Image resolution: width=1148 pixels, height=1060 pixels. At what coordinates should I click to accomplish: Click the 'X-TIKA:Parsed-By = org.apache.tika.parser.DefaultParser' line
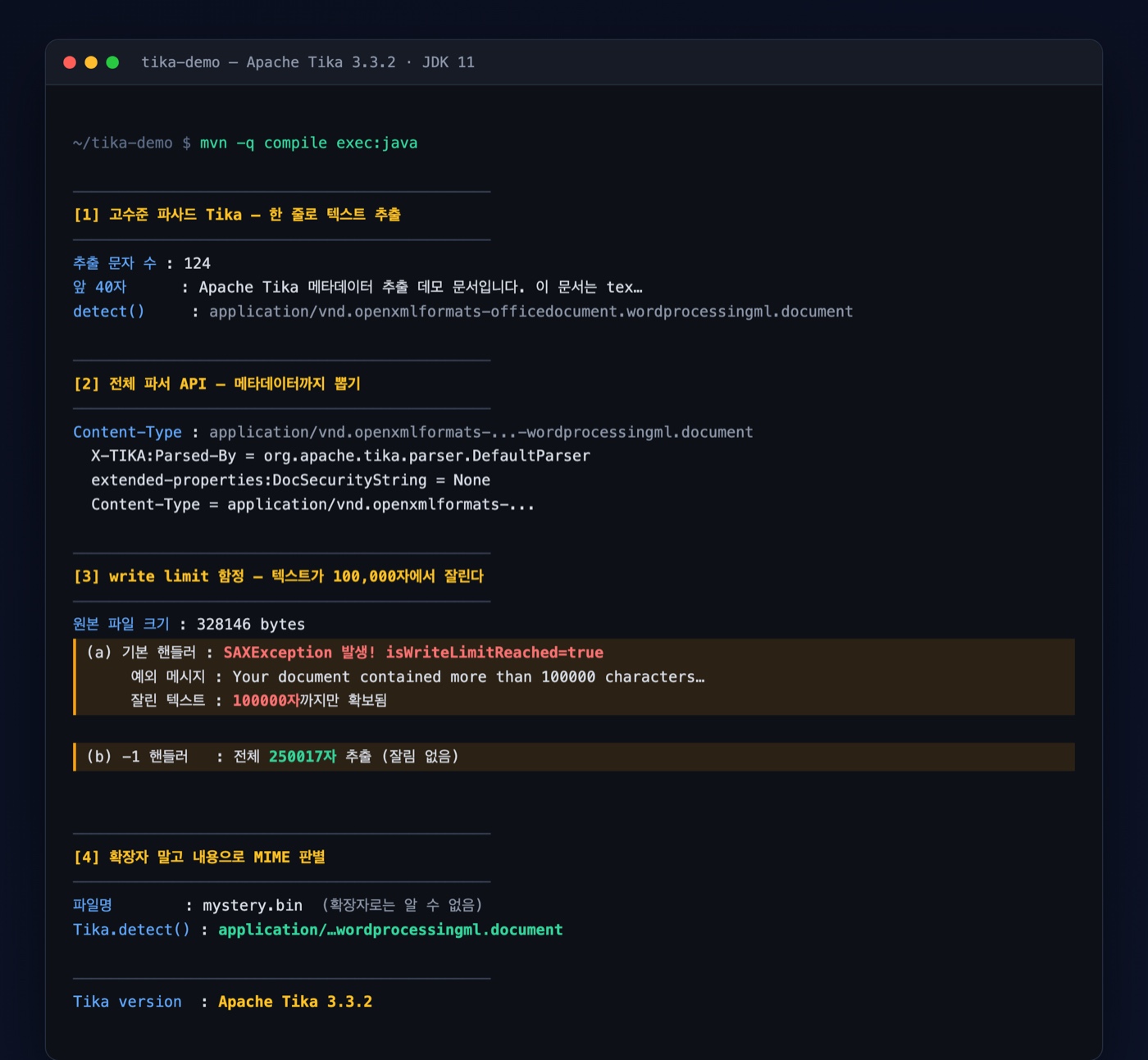tap(340, 456)
